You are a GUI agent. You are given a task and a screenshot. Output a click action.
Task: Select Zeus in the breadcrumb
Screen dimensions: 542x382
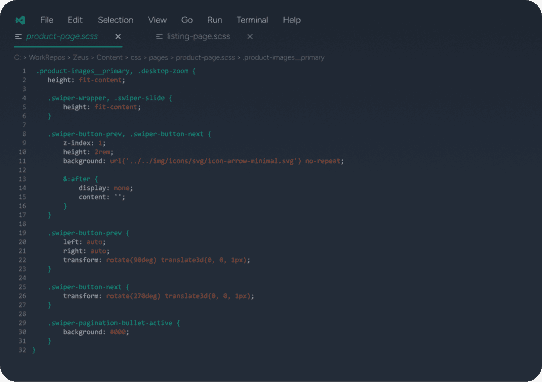click(81, 57)
